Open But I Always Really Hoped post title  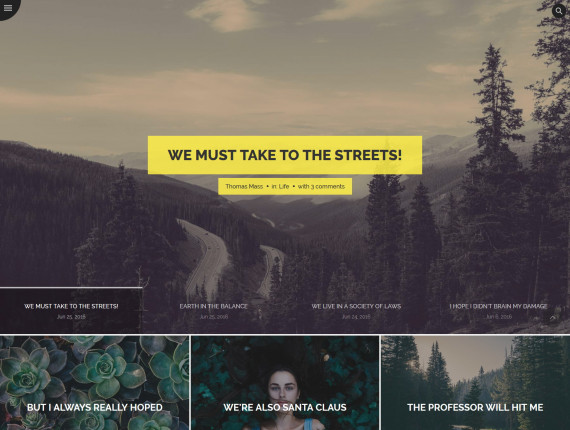[x=95, y=407]
